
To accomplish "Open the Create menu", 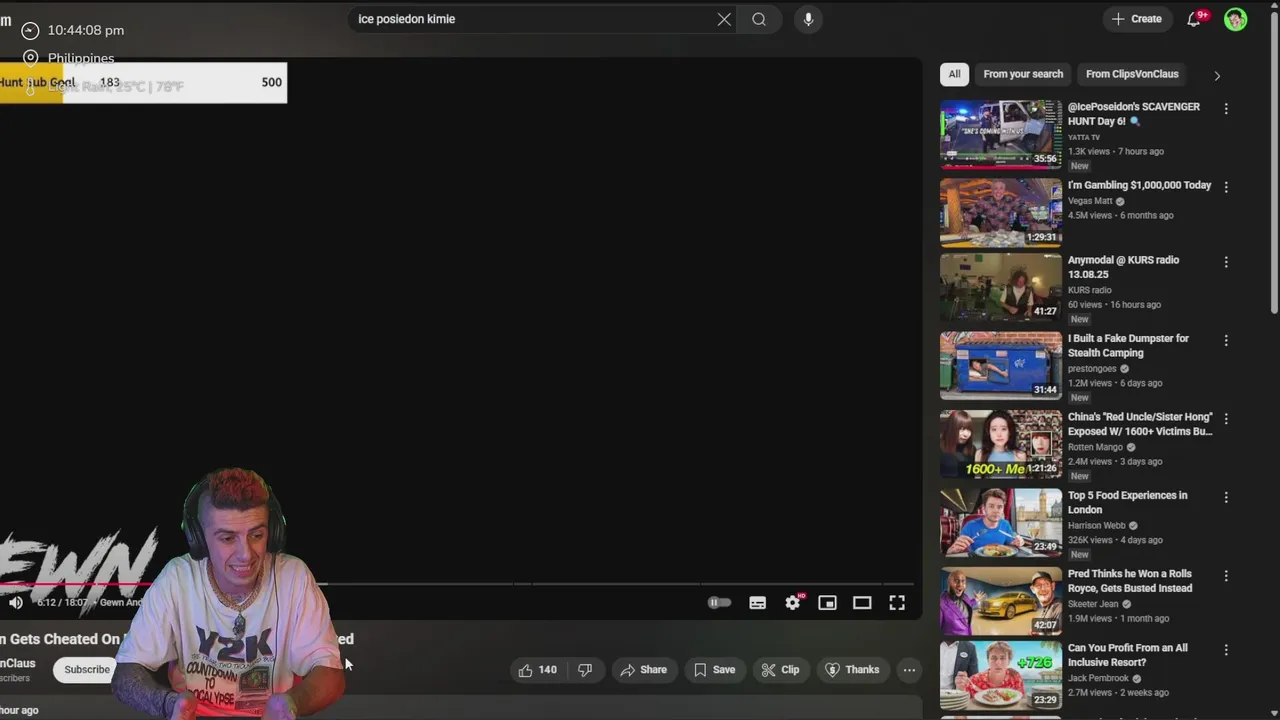I will [x=1137, y=19].
